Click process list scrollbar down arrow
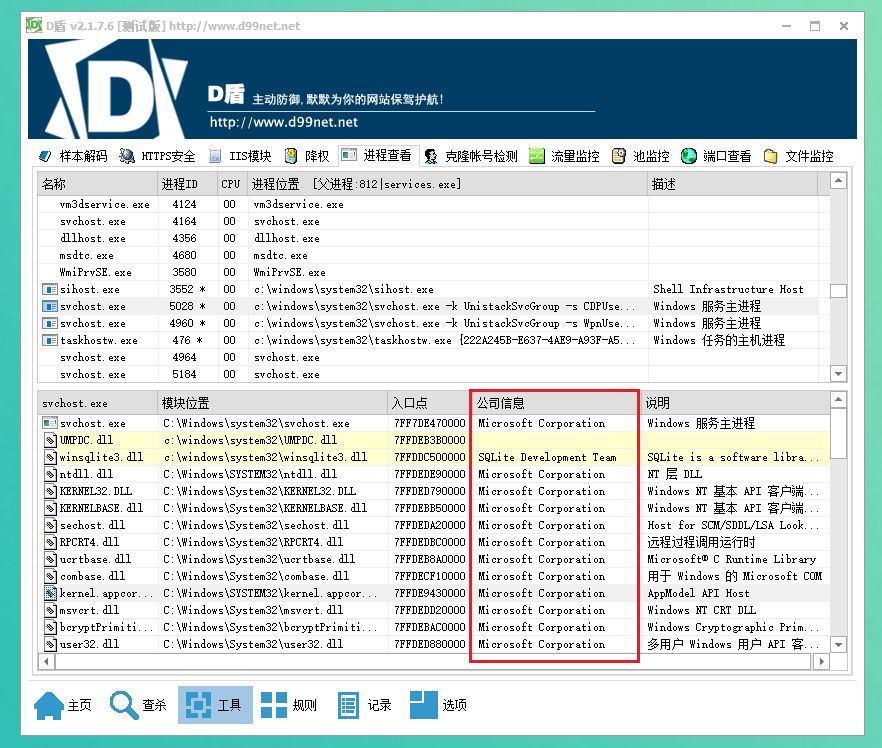 (x=838, y=374)
